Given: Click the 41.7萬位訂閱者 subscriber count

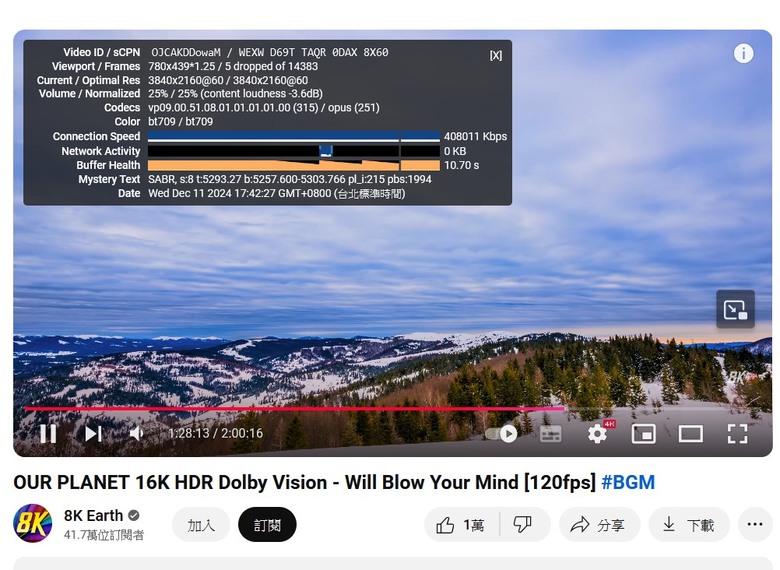Looking at the screenshot, I should point(104,535).
